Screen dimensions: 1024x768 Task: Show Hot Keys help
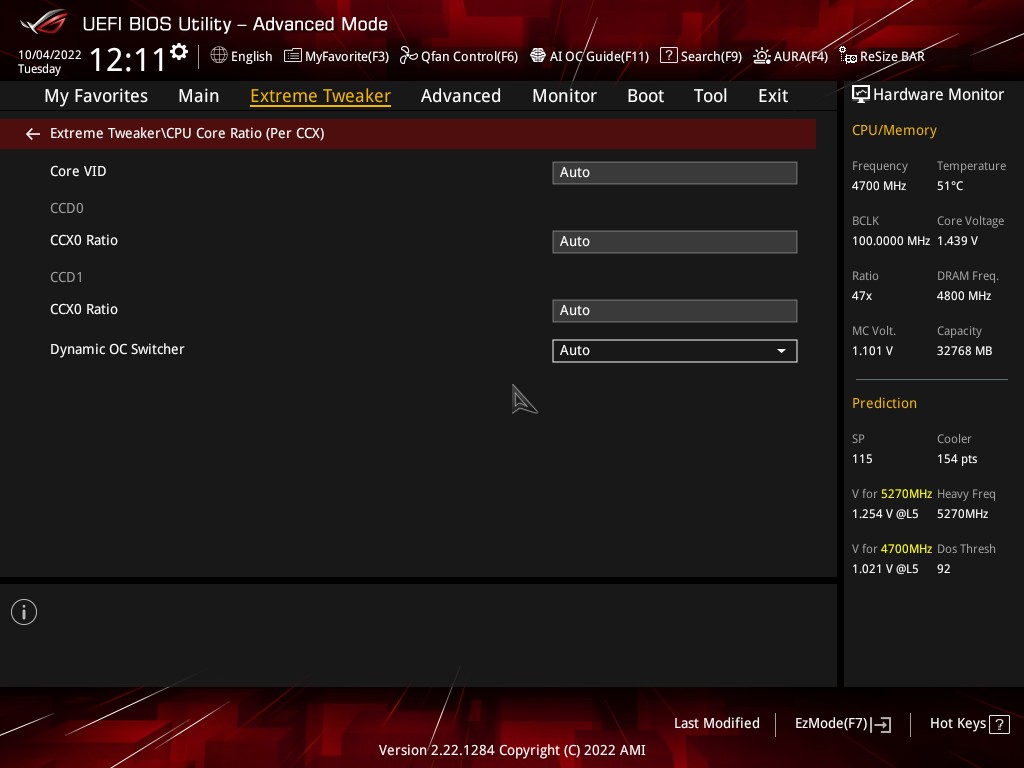[x=968, y=724]
